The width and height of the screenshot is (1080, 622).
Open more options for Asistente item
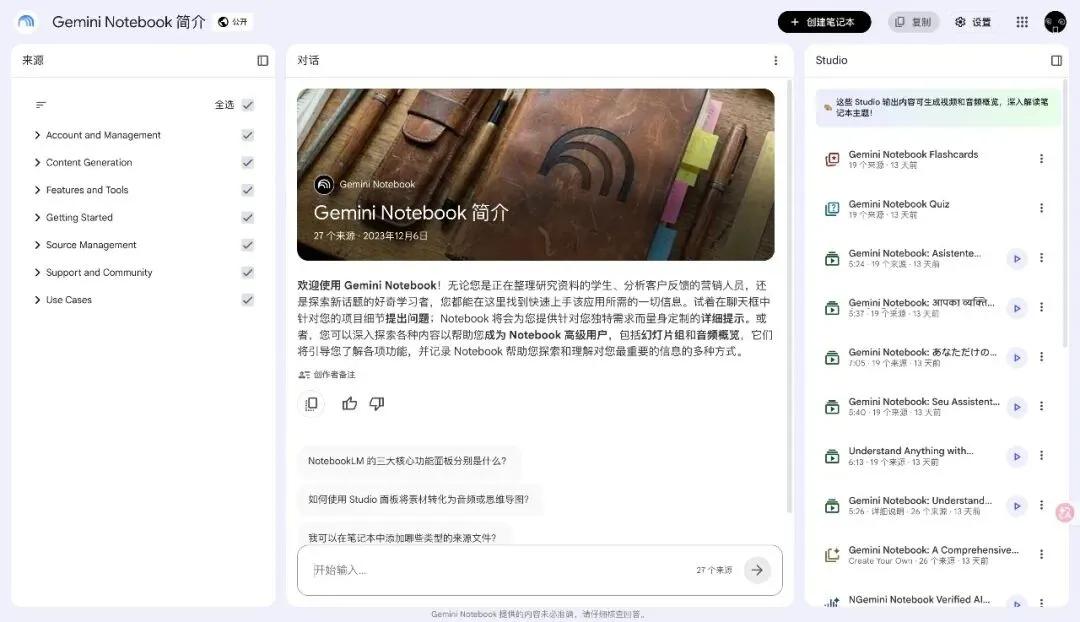point(1041,258)
